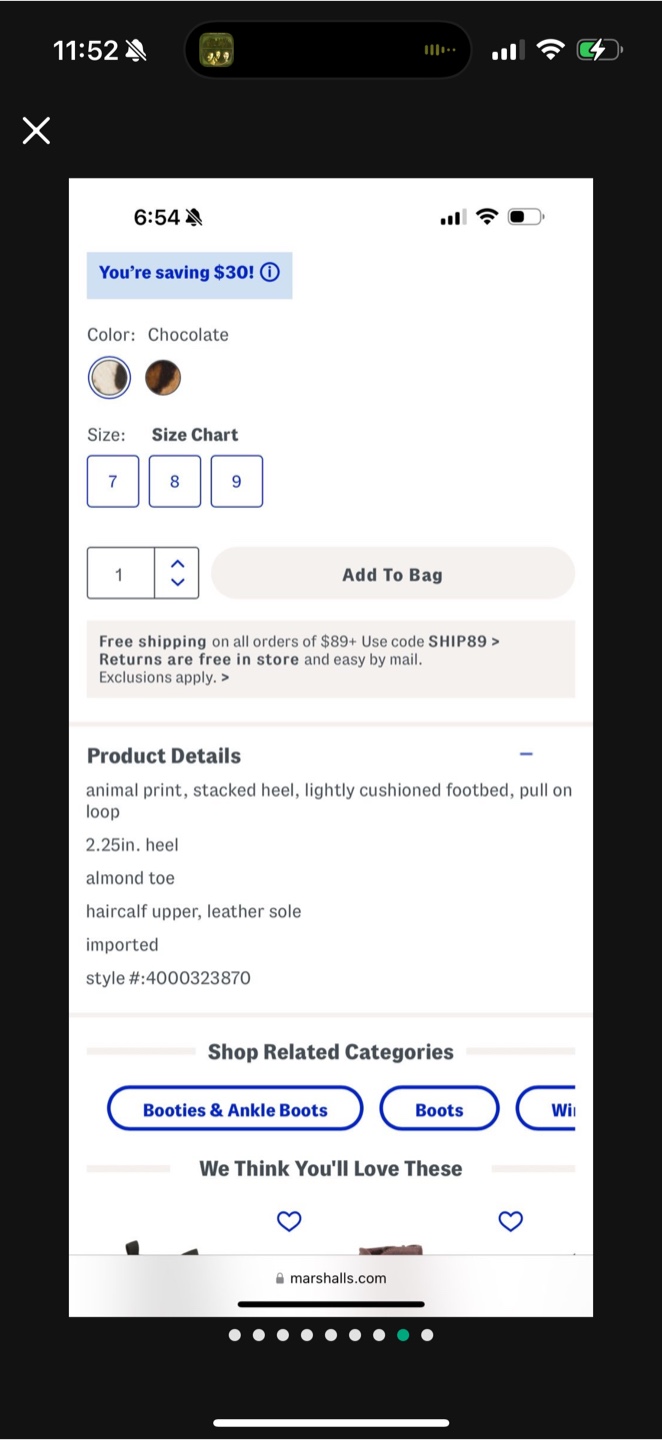Viewport: 662px width, 1440px height.
Task: Choose size 8
Action: coord(175,481)
